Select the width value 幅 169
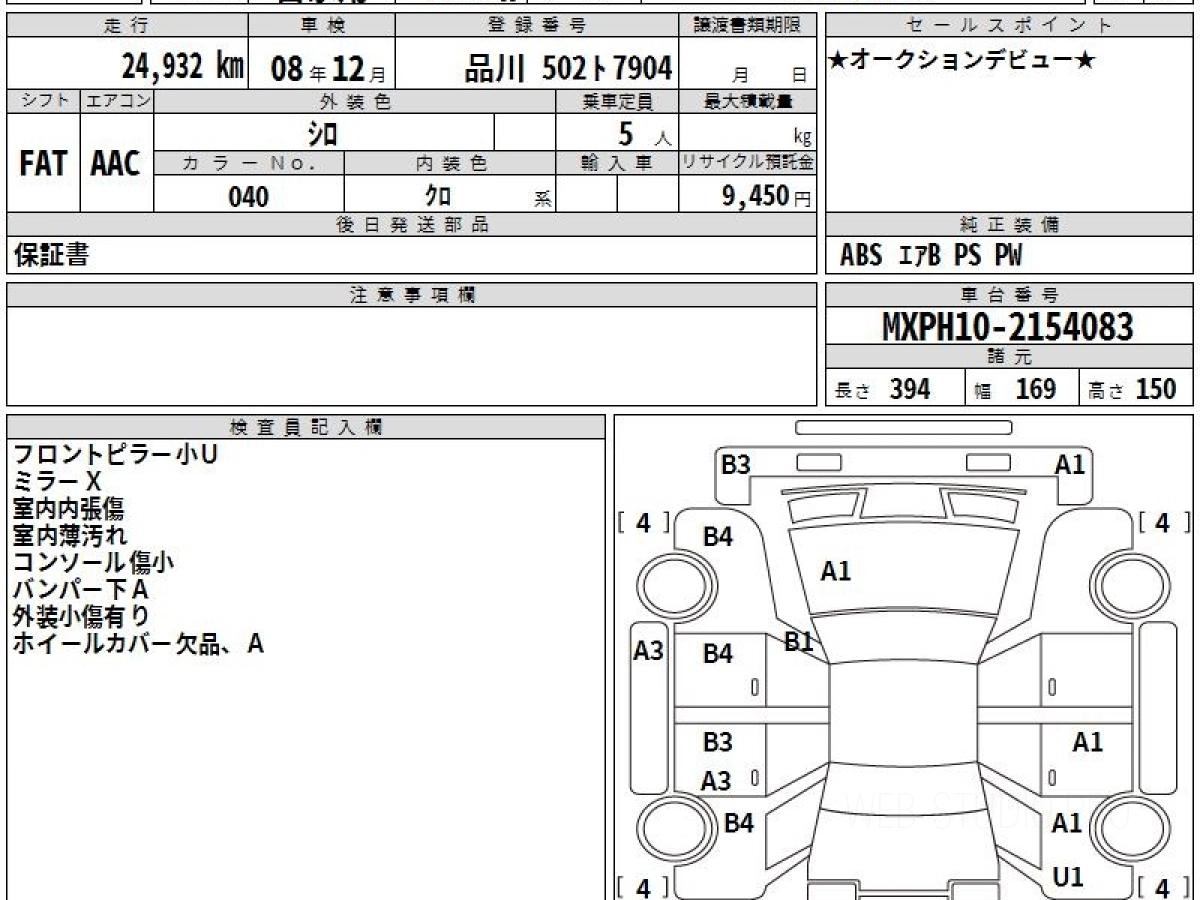 1015,389
